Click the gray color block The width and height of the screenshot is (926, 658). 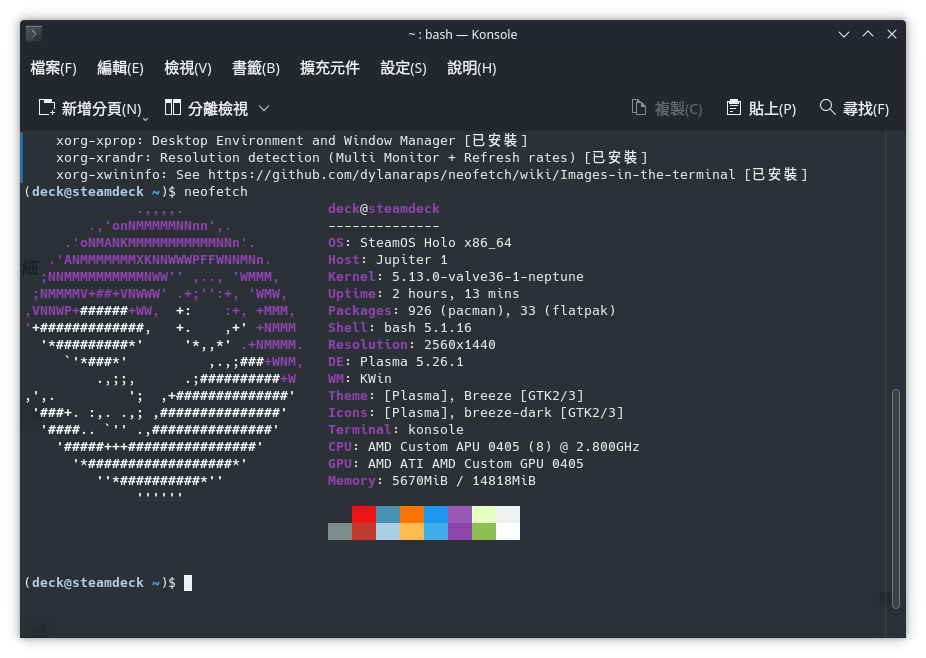coord(340,531)
